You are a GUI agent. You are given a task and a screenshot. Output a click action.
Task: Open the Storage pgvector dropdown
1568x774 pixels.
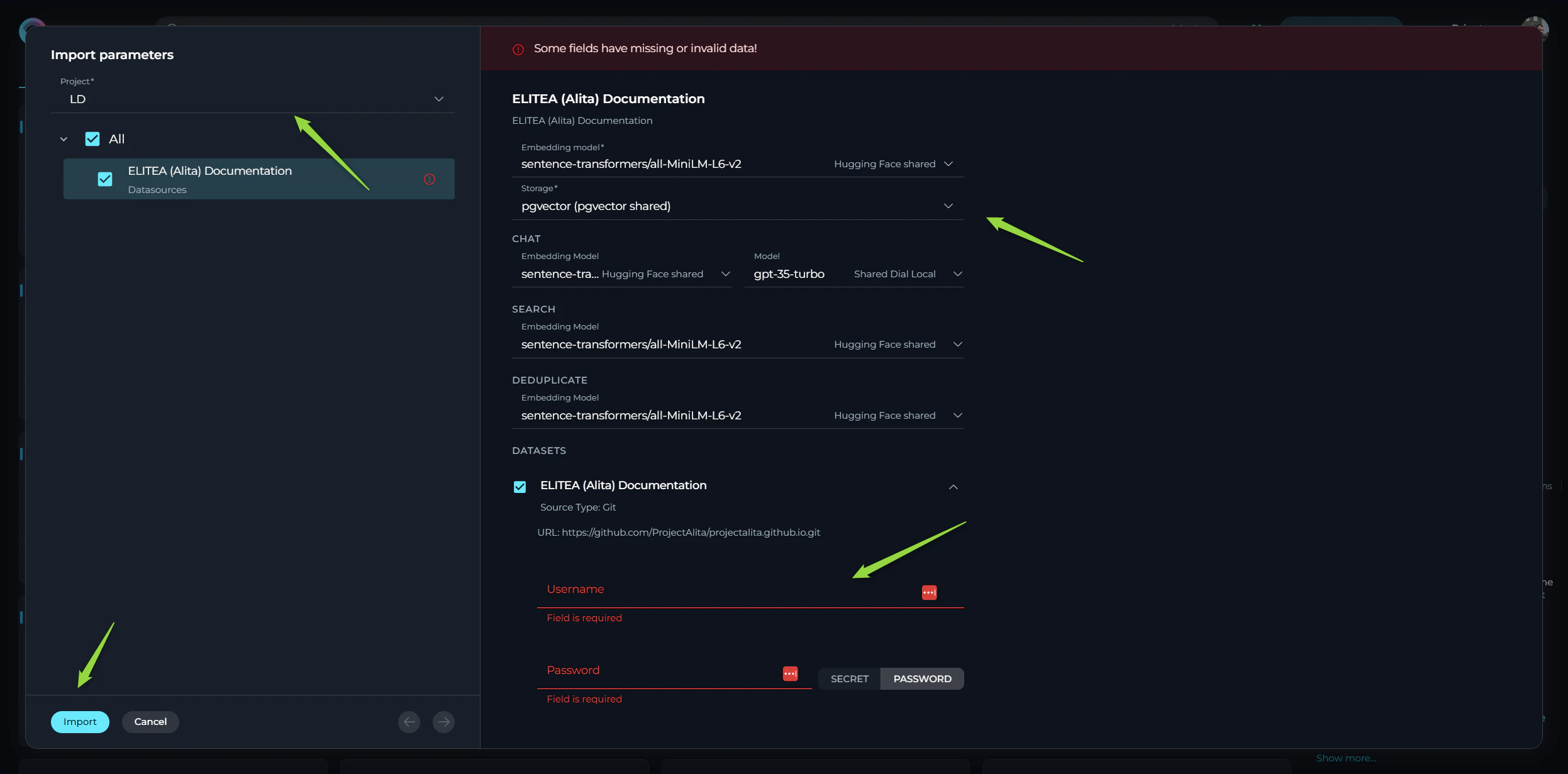pyautogui.click(x=738, y=206)
